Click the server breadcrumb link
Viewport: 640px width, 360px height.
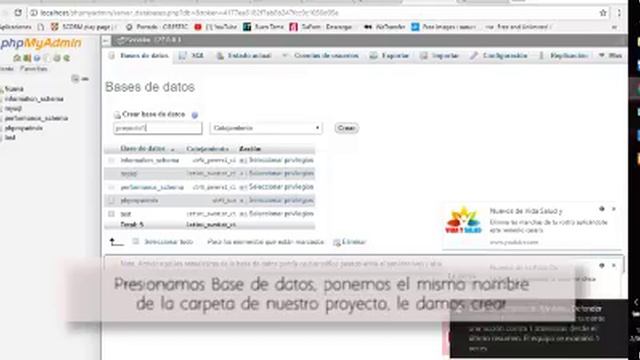[149, 40]
